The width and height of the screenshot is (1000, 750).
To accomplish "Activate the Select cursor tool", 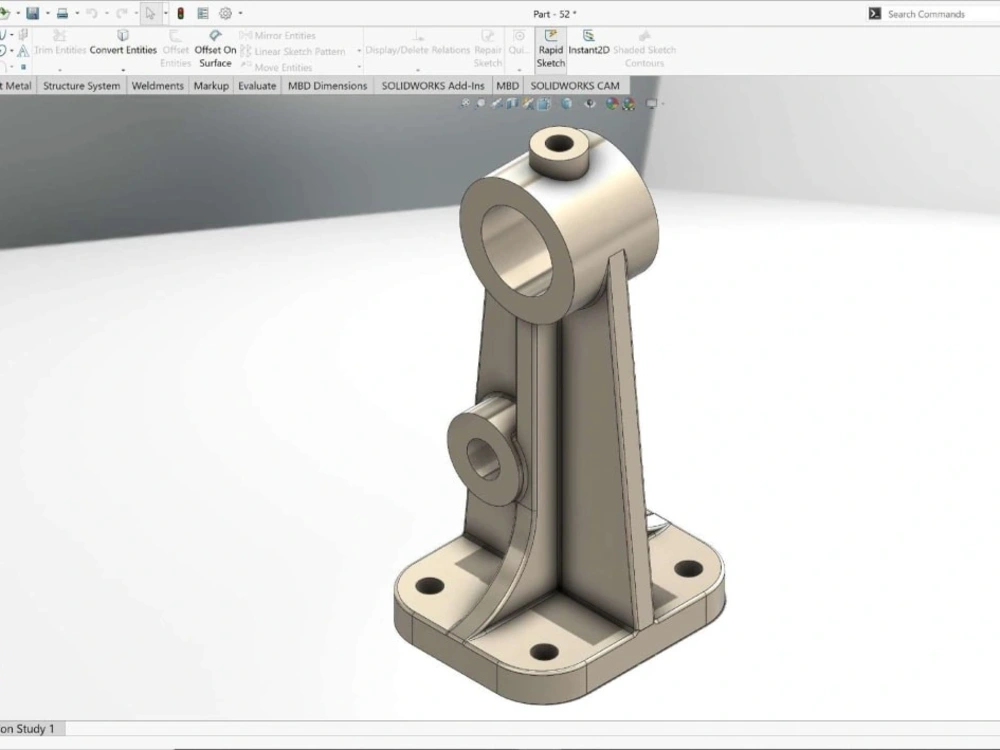I will [151, 13].
